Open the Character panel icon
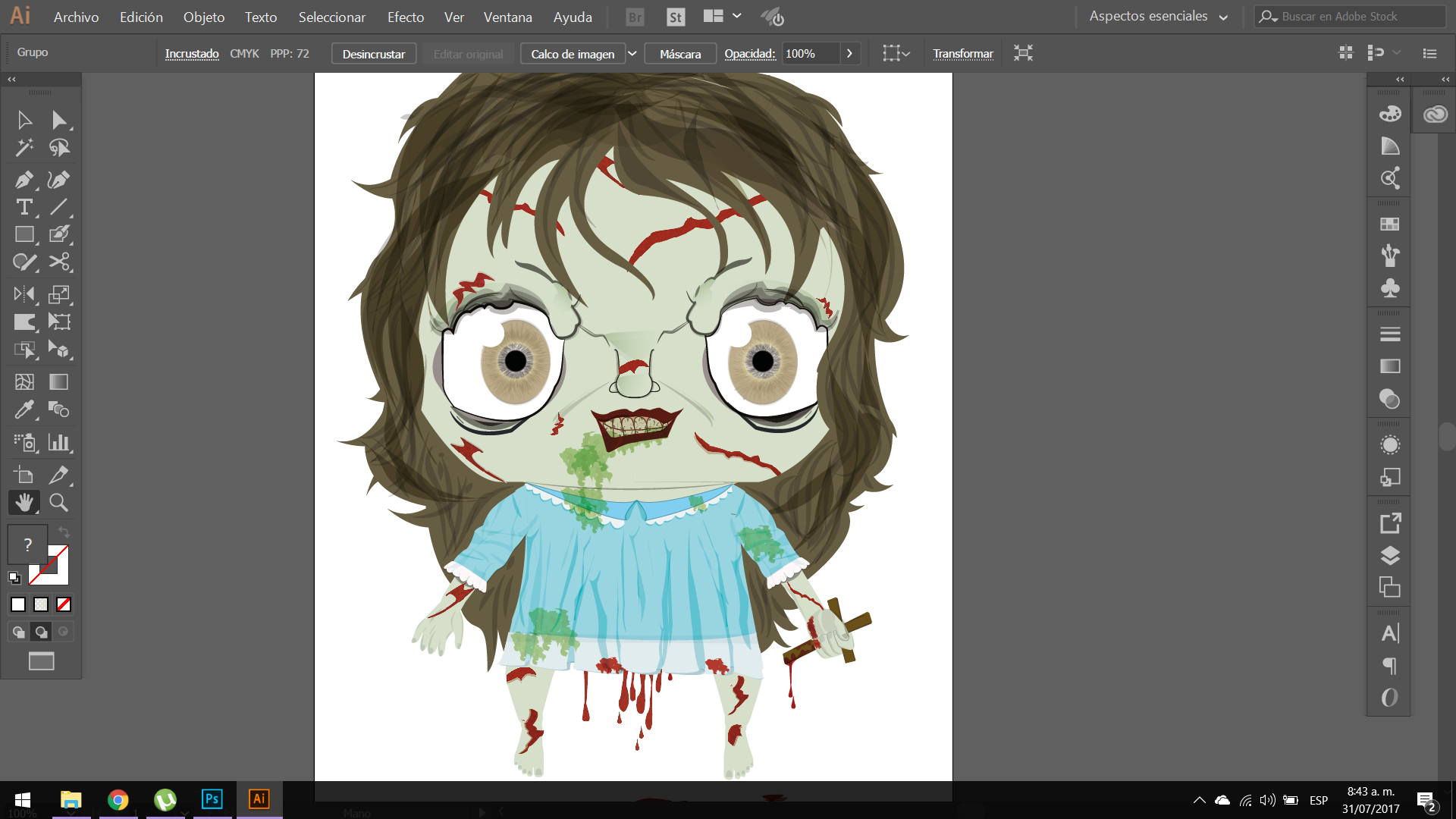Image resolution: width=1456 pixels, height=819 pixels. 1389,633
